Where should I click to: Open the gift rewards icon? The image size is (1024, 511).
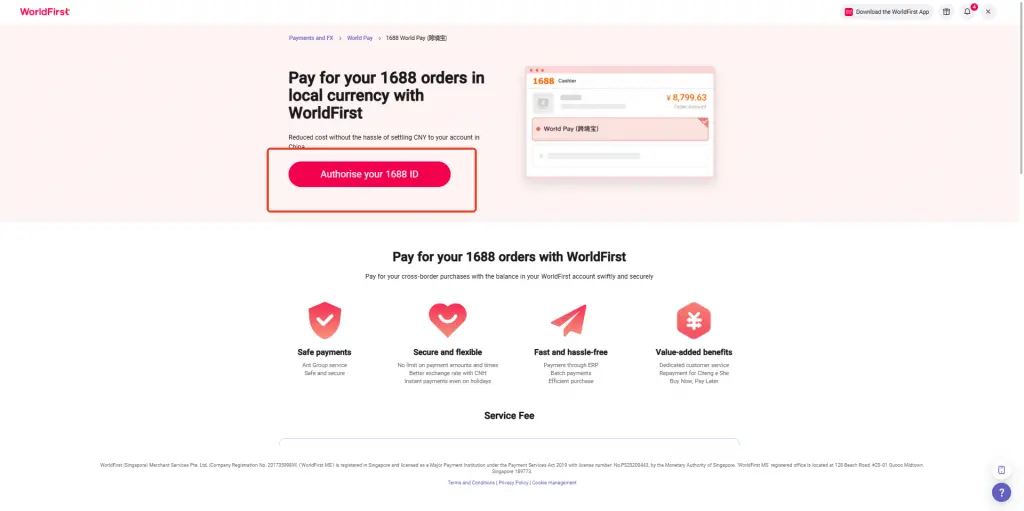946,12
